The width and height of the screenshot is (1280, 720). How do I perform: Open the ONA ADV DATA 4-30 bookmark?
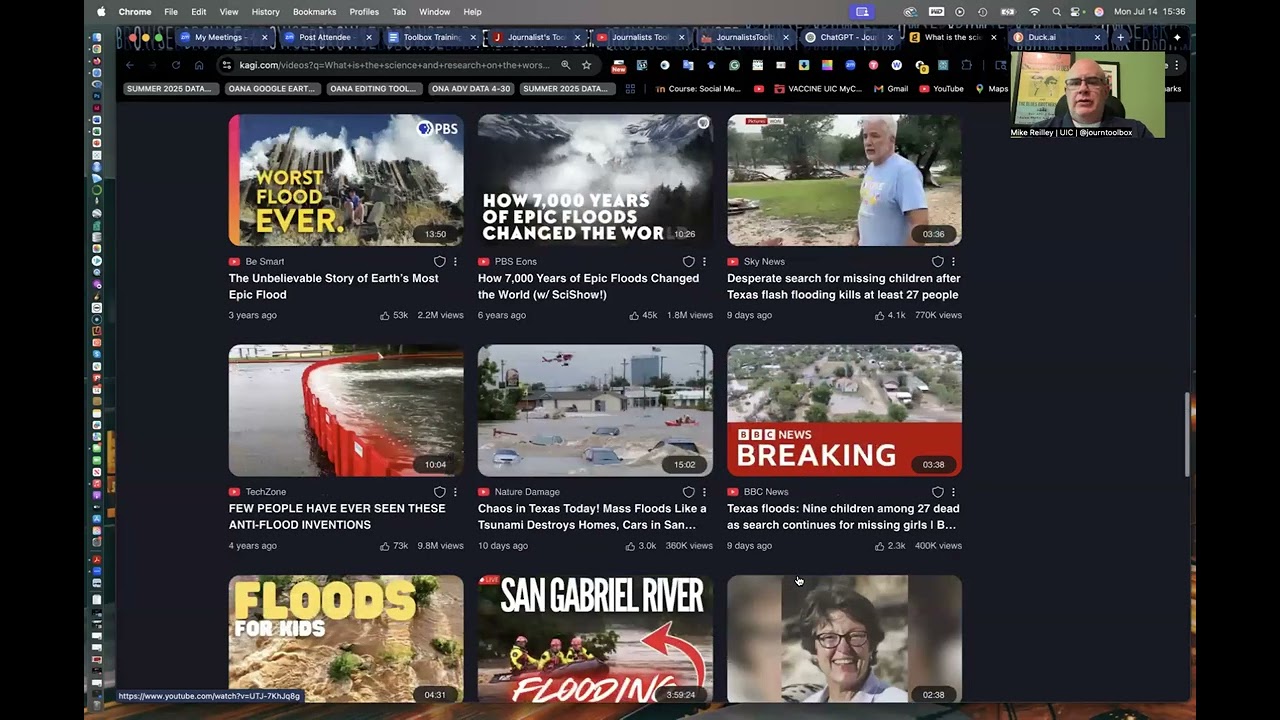tap(471, 89)
